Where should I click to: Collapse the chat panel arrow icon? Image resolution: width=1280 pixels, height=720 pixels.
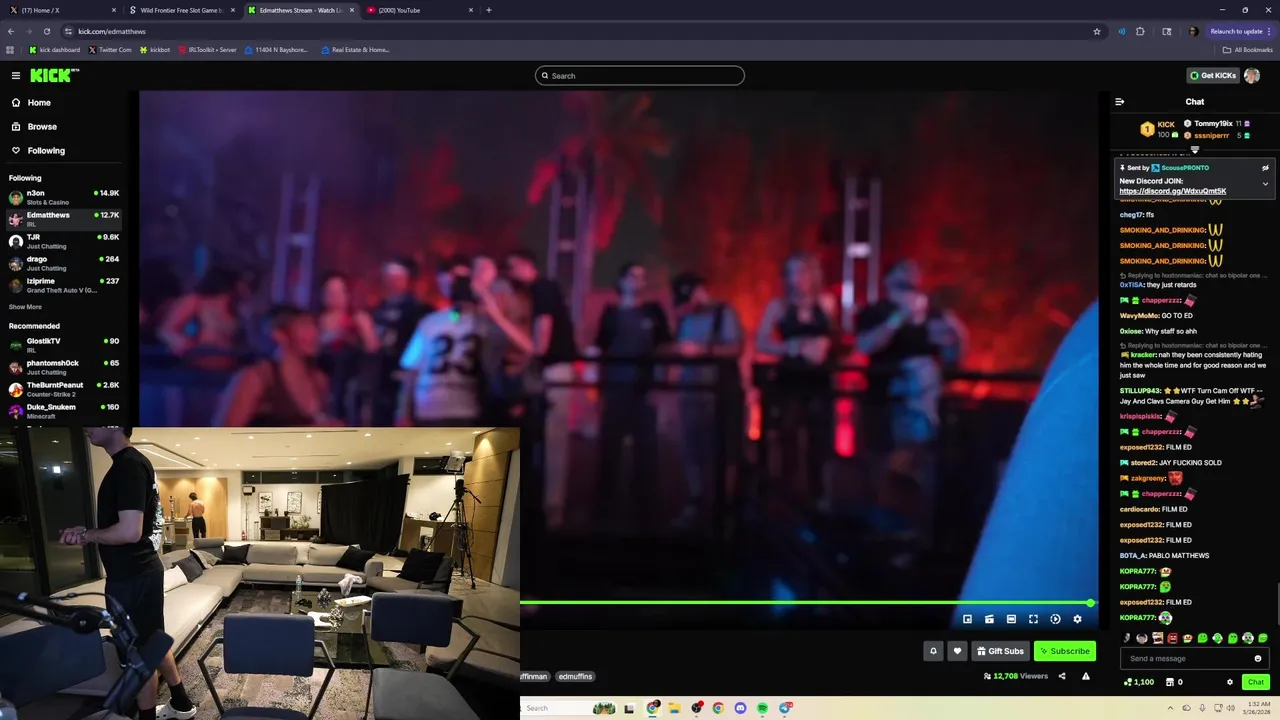point(1120,102)
